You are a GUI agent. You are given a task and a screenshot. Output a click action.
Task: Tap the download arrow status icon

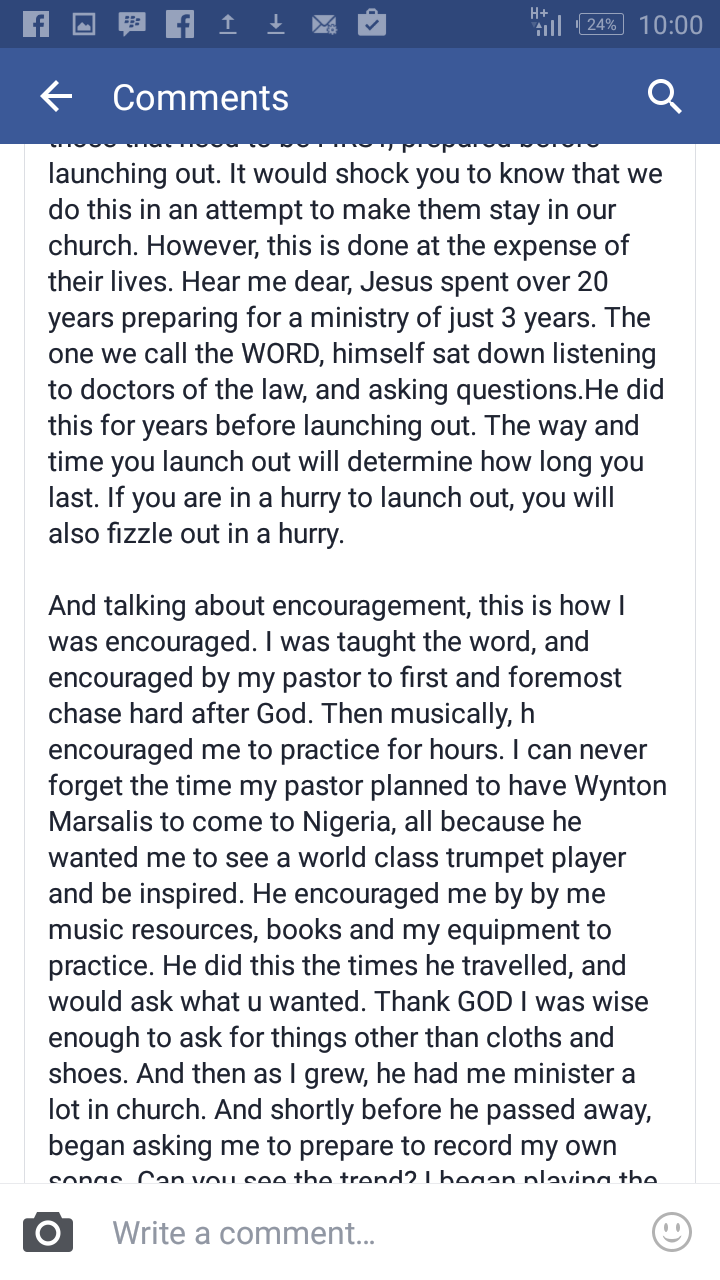click(276, 24)
